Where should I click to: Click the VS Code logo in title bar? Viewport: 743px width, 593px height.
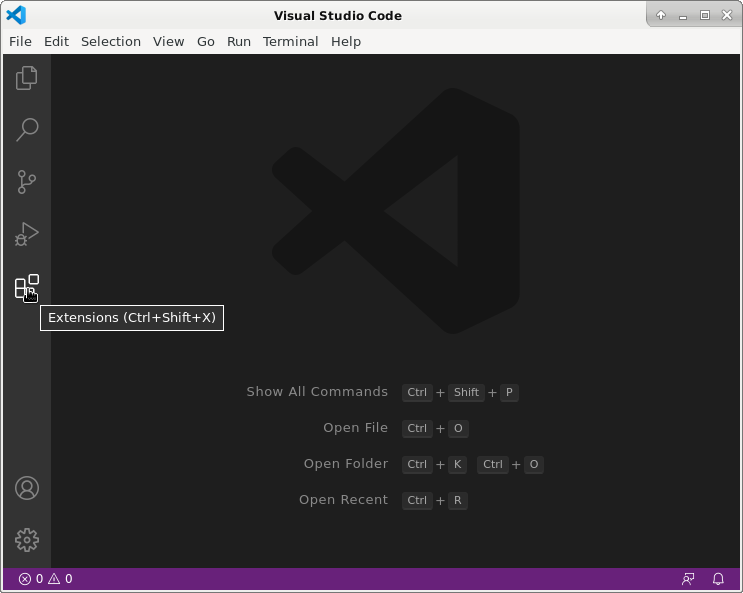point(16,15)
